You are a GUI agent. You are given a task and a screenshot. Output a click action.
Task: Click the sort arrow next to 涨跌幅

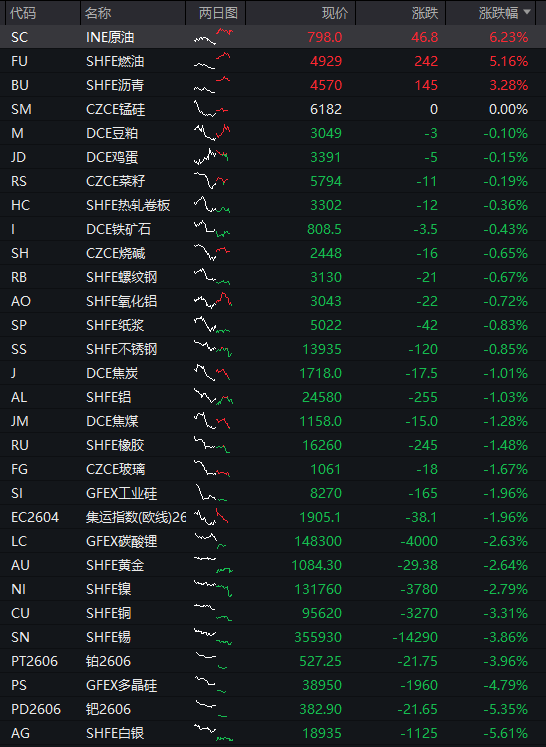526,12
